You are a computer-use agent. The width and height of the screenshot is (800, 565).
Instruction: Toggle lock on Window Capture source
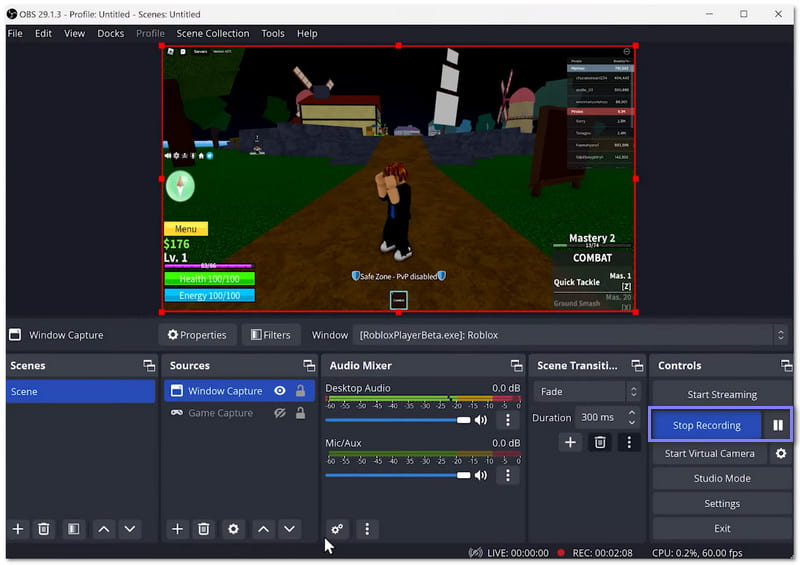(301, 391)
